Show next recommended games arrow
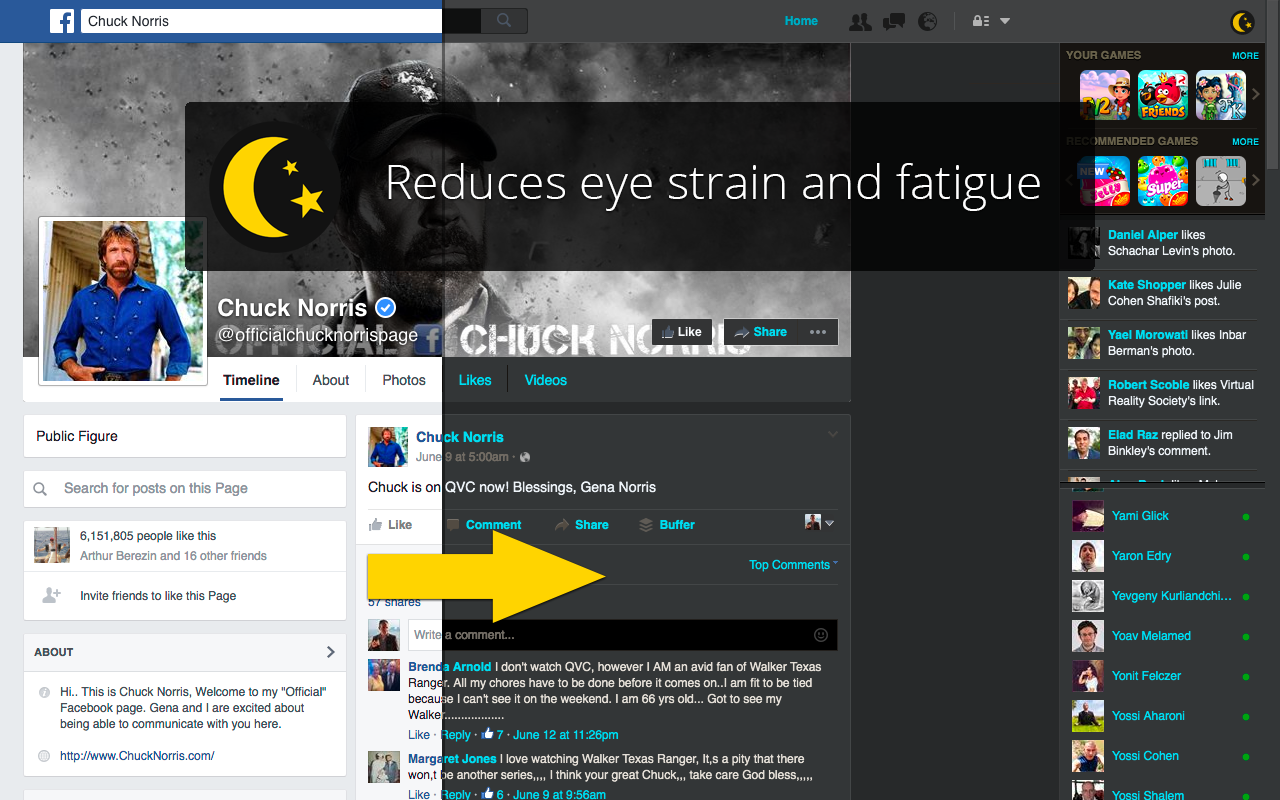1280x800 pixels. (1256, 181)
